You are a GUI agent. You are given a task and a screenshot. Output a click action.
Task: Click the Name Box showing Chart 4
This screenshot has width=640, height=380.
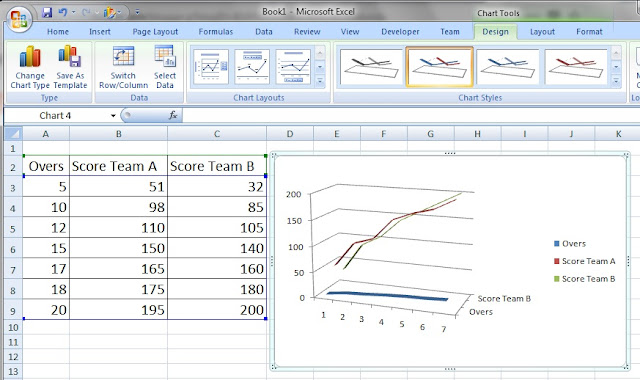coord(55,116)
